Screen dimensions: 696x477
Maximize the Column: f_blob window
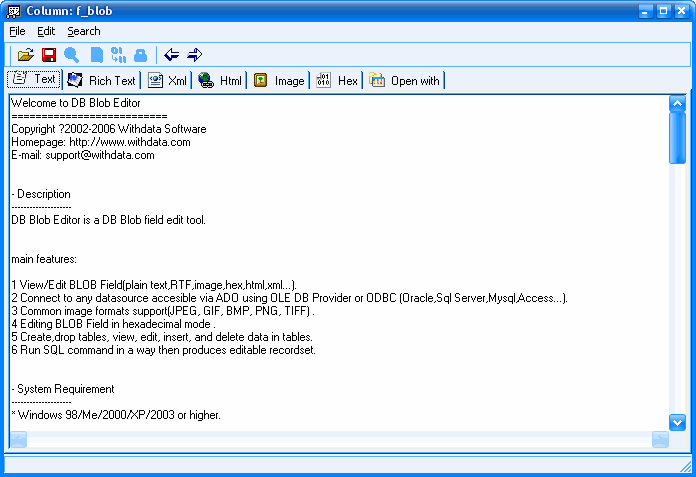tap(663, 11)
